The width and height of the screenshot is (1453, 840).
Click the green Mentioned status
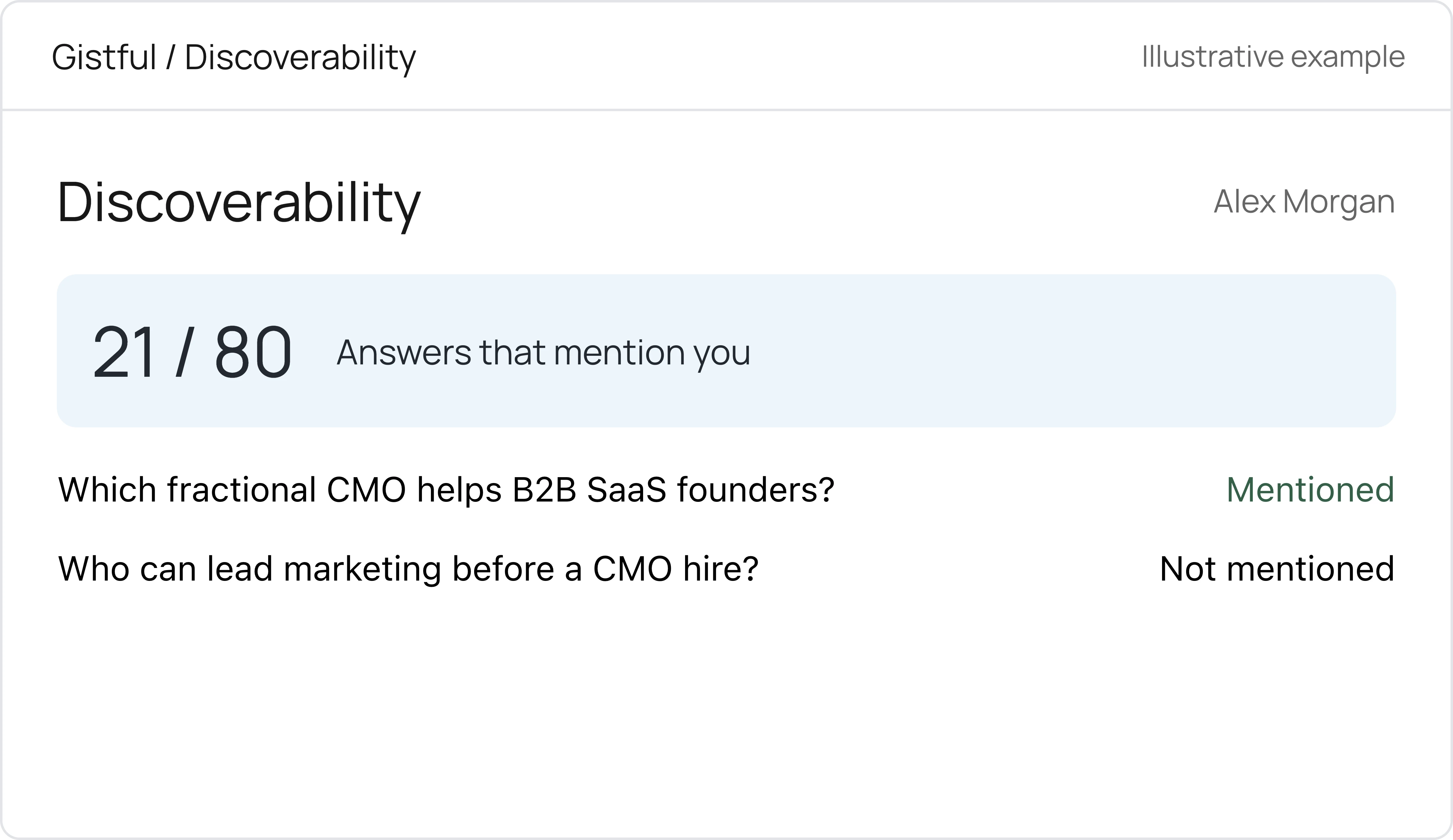[x=1311, y=490]
